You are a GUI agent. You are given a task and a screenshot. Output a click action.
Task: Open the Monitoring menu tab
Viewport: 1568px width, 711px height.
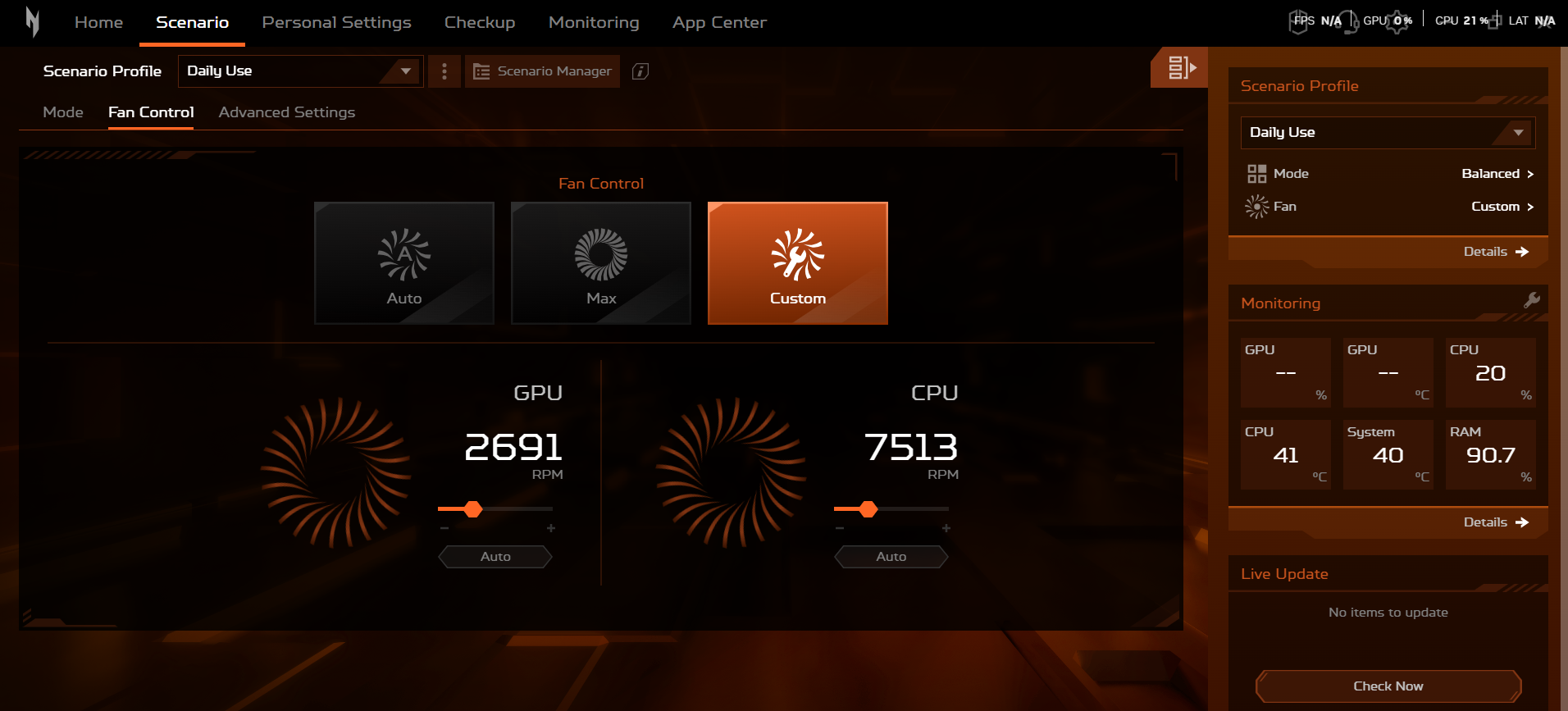click(594, 22)
